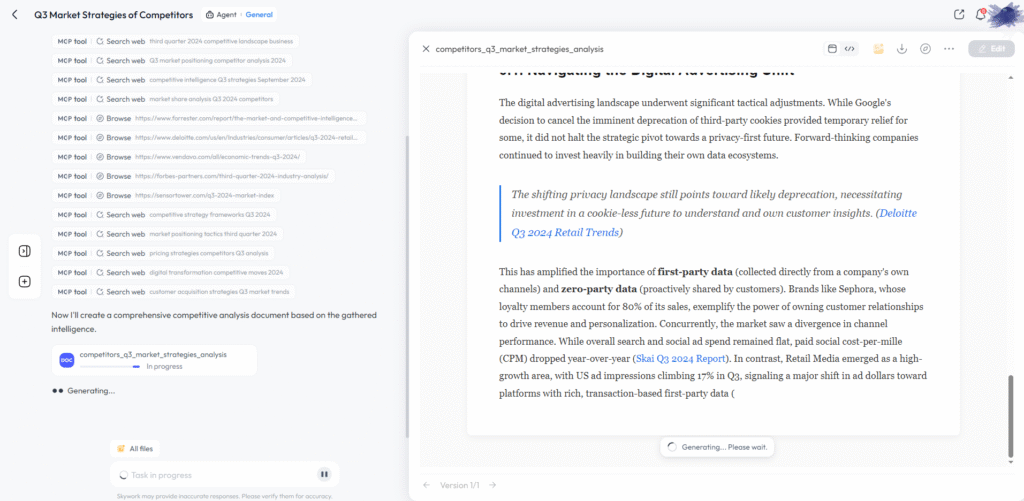This screenshot has width=1024, height=501.
Task: Click the compass icon in document toolbar
Action: click(x=925, y=48)
